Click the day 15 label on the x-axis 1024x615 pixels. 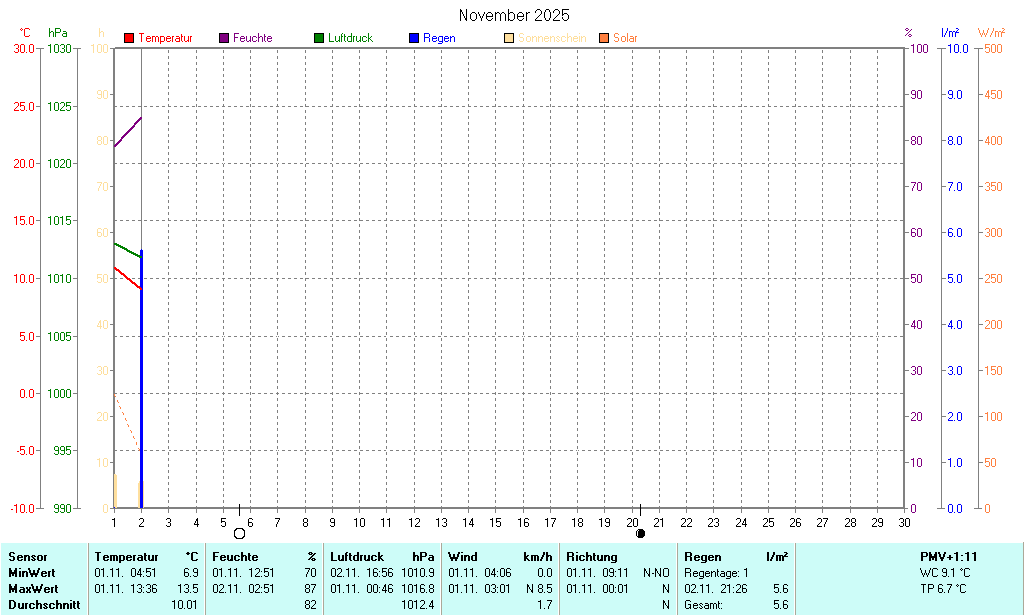pyautogui.click(x=495, y=522)
